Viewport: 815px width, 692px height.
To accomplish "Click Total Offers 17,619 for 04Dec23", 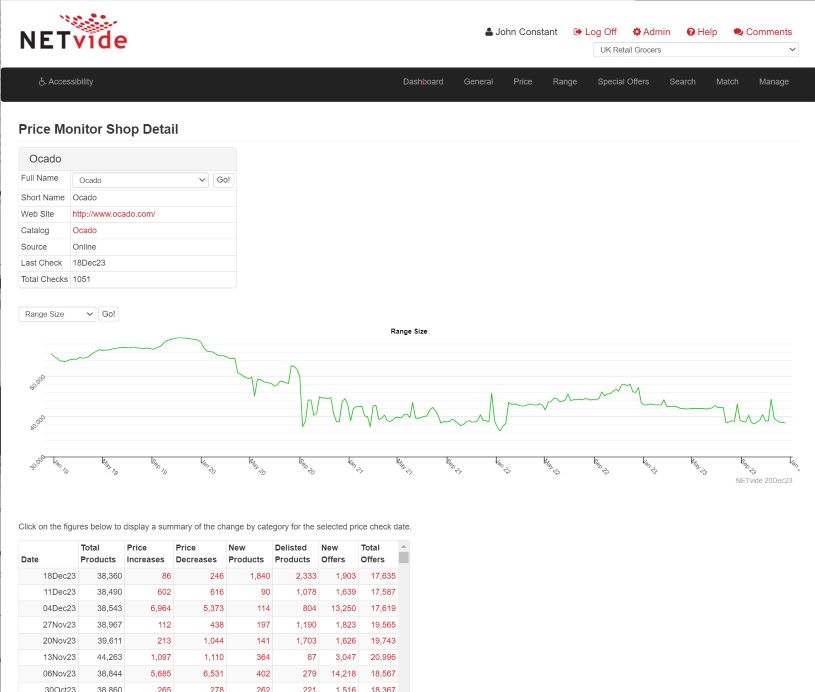I will 383,608.
